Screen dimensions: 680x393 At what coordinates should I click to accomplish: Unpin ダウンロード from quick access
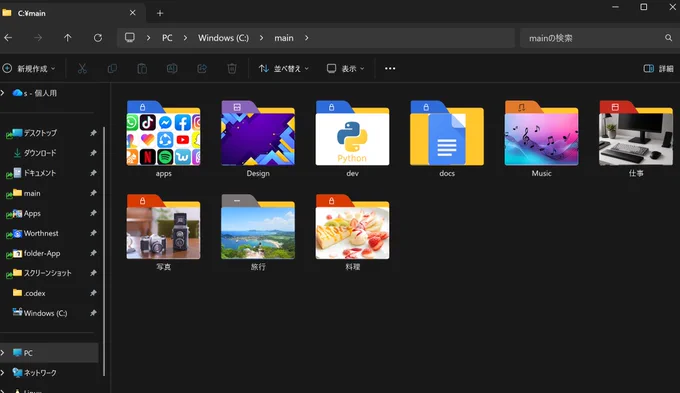coord(93,153)
